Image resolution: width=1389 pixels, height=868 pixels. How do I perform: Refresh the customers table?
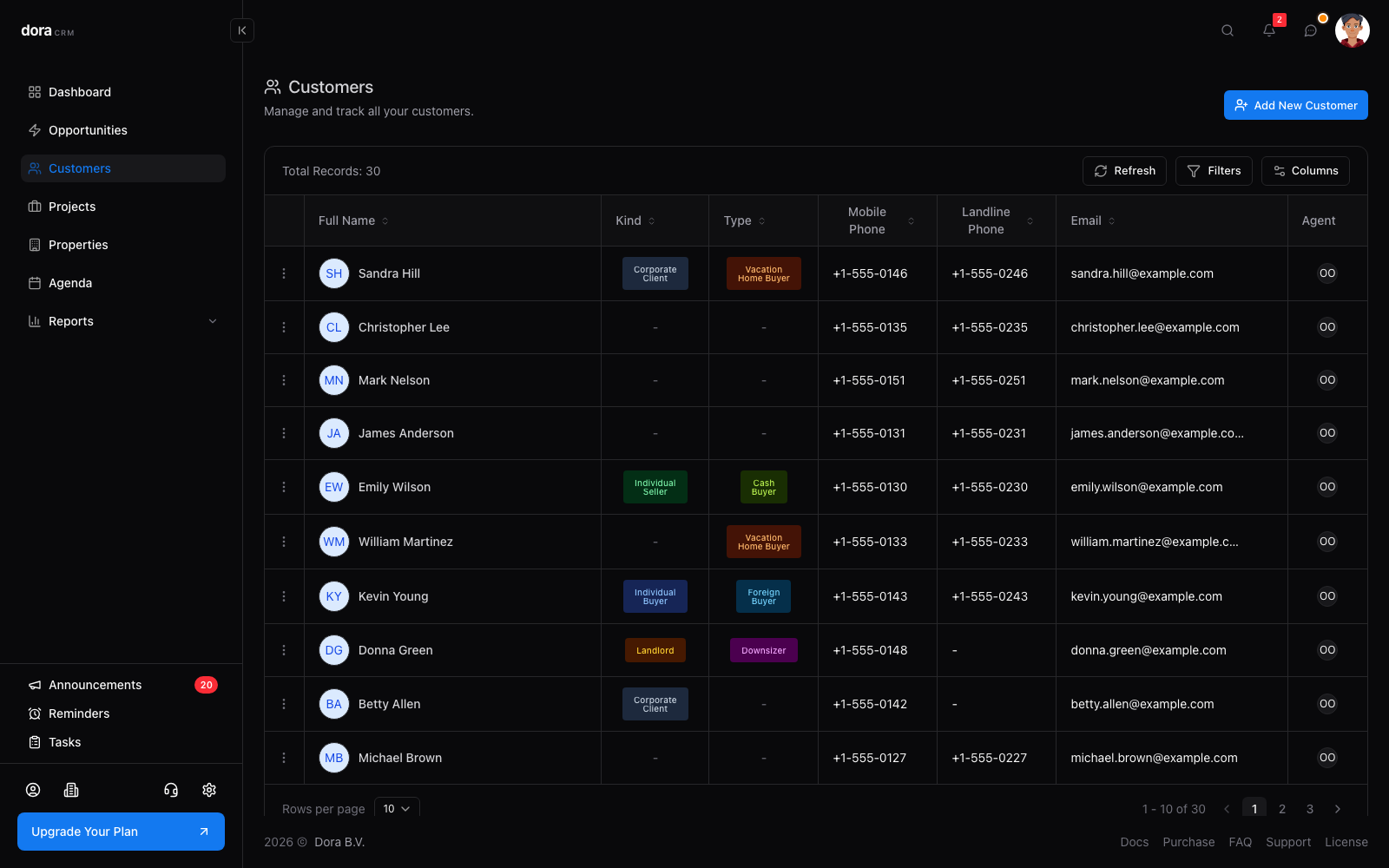(1125, 171)
